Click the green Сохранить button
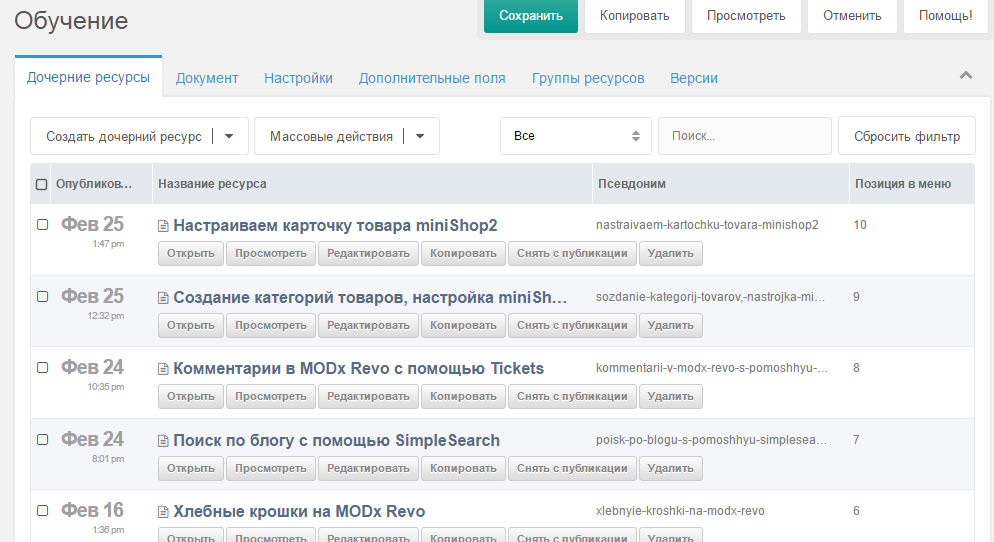This screenshot has height=542, width=994. pyautogui.click(x=531, y=16)
